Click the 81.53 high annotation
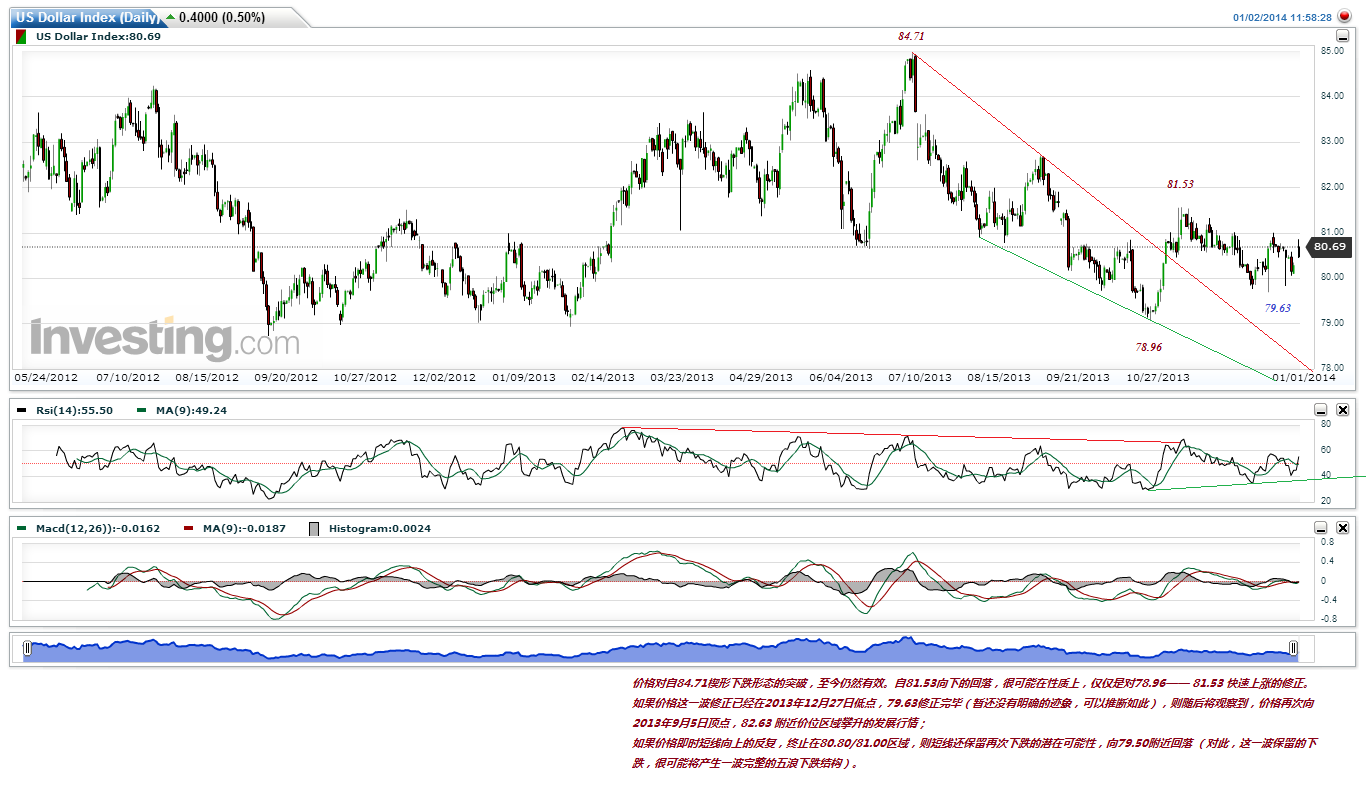Image resolution: width=1366 pixels, height=787 pixels. pyautogui.click(x=1181, y=184)
